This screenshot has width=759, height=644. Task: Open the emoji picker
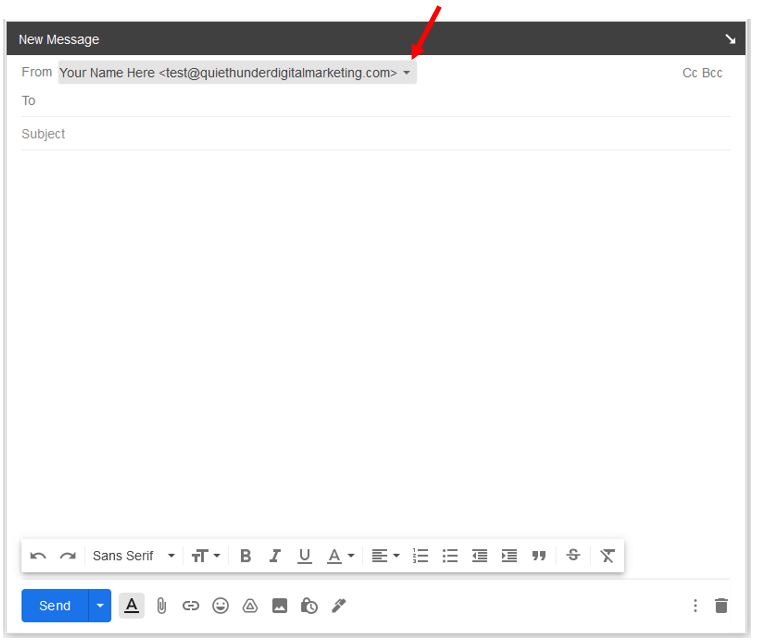pyautogui.click(x=220, y=606)
